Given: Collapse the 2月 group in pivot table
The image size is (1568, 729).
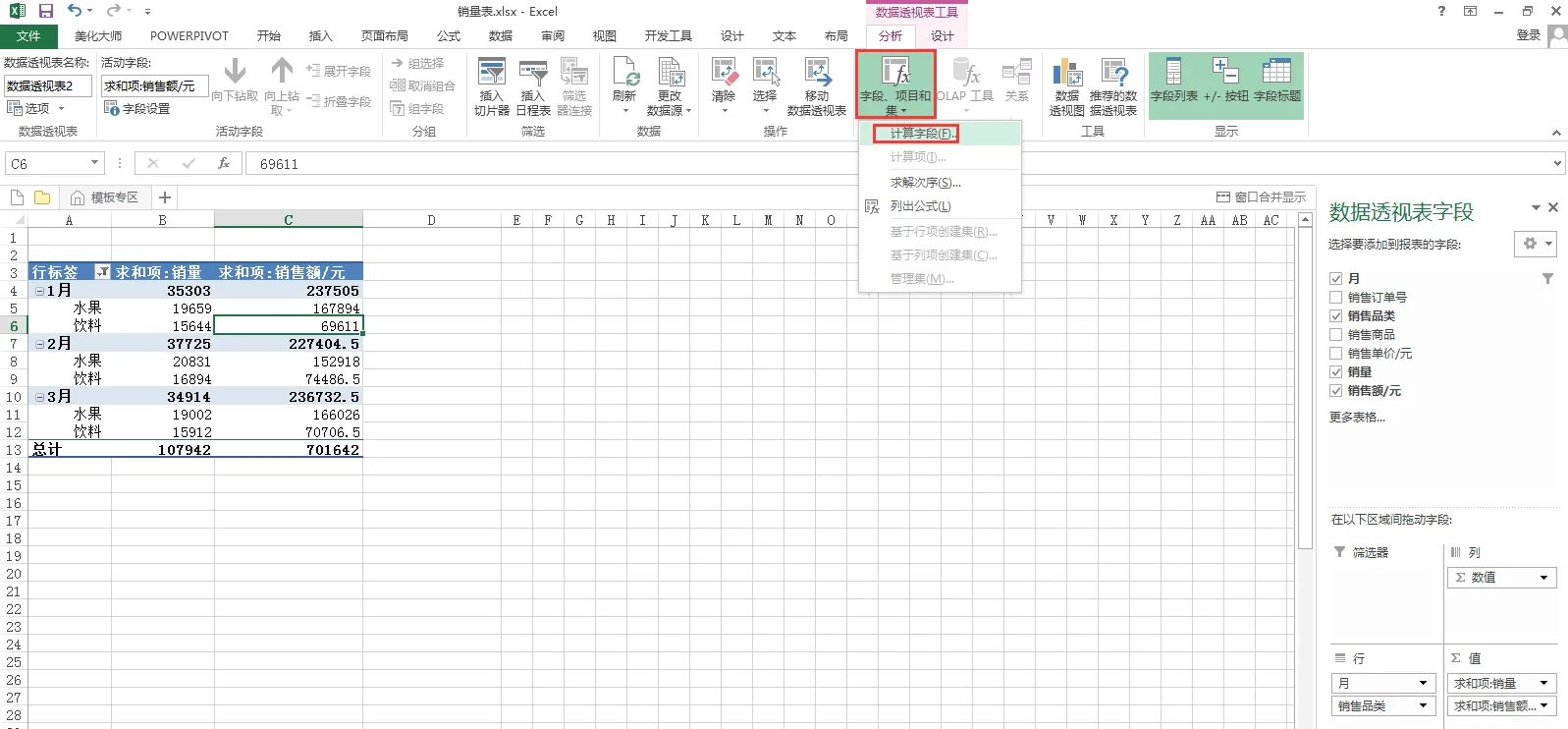Looking at the screenshot, I should 40,344.
